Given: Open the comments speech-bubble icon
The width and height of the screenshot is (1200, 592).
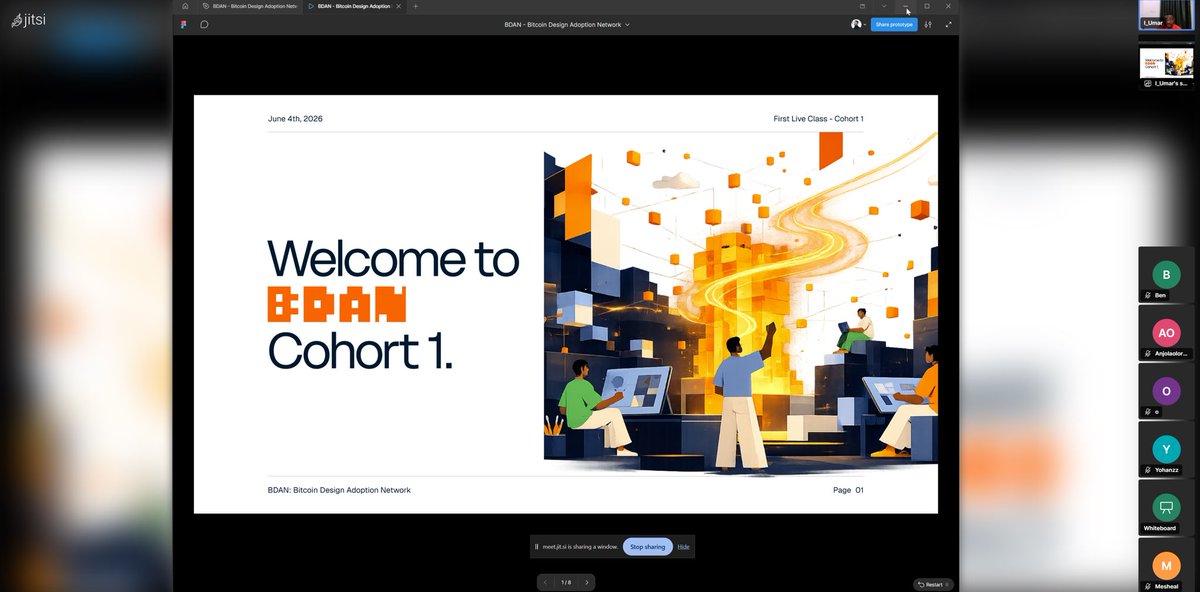Looking at the screenshot, I should tap(204, 24).
